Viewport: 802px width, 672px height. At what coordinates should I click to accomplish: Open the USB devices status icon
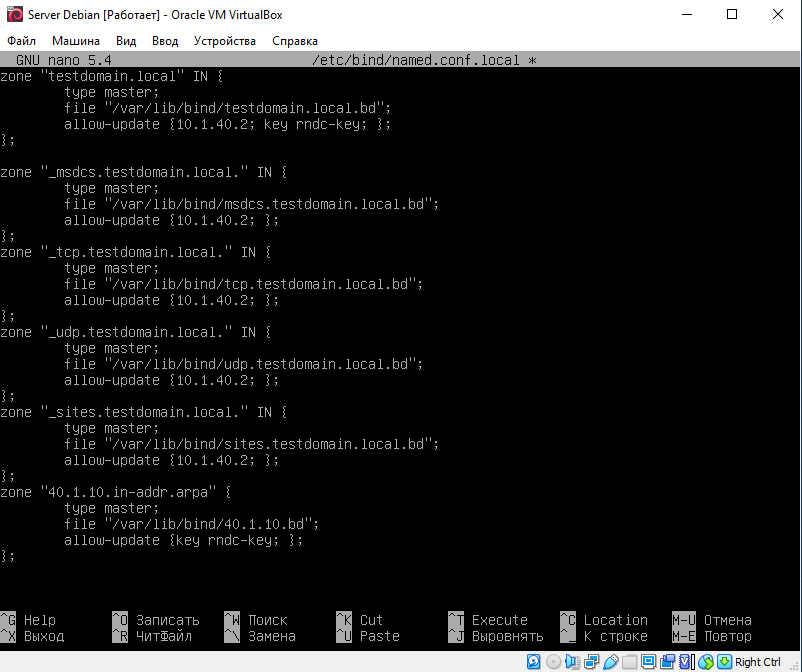pos(610,662)
